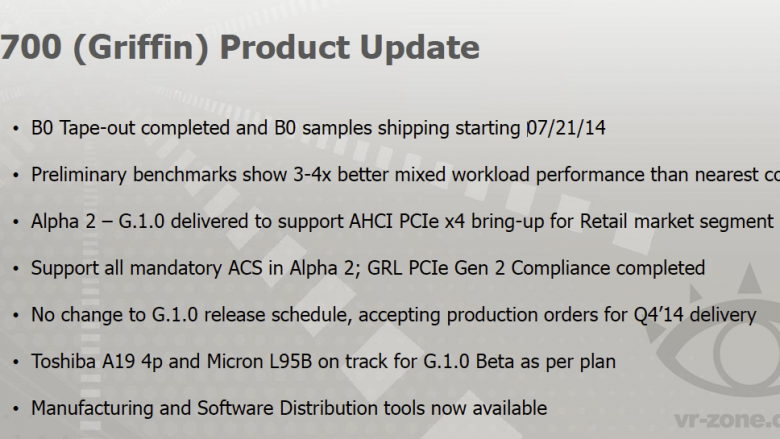Select the B0 Tape-out completed bullet line
Image resolution: width=780 pixels, height=439 pixels.
pyautogui.click(x=318, y=128)
